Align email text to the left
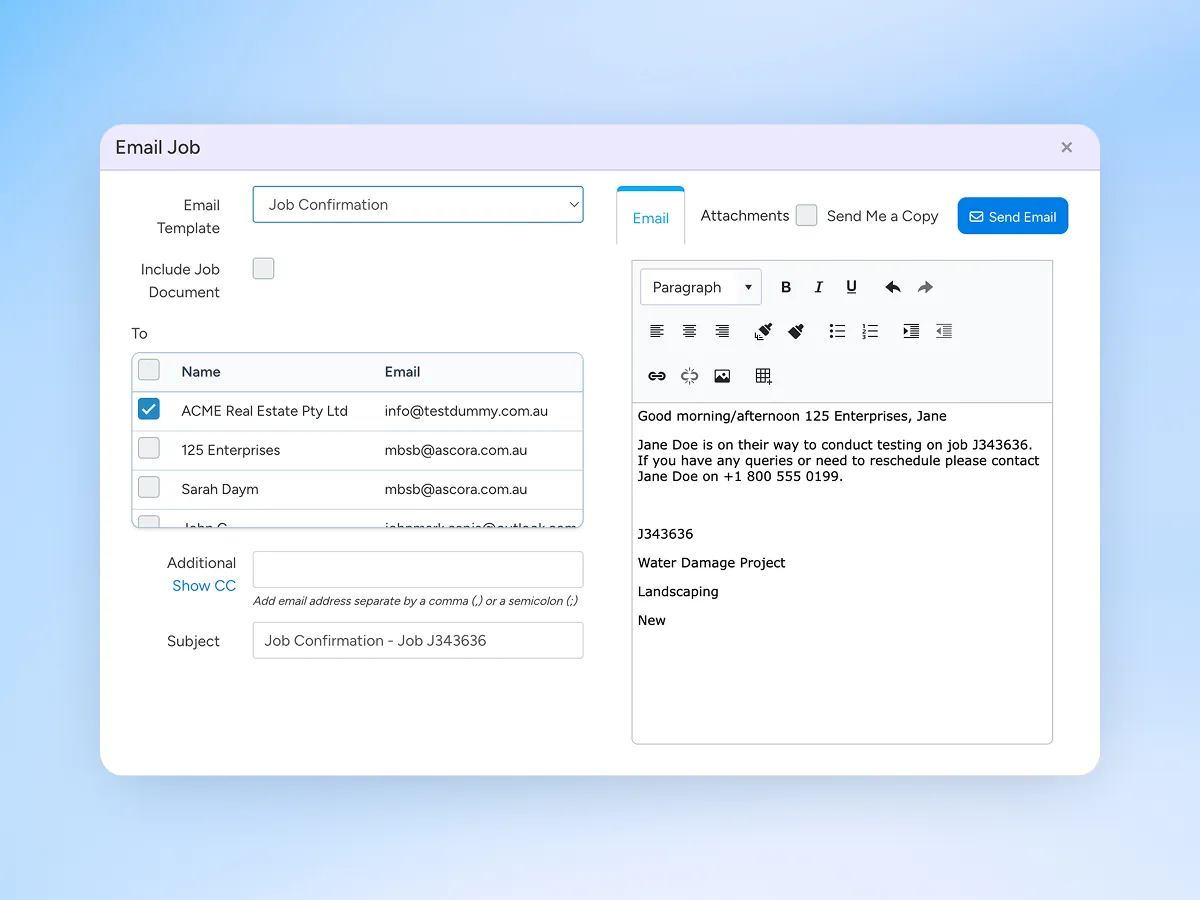 tap(657, 331)
